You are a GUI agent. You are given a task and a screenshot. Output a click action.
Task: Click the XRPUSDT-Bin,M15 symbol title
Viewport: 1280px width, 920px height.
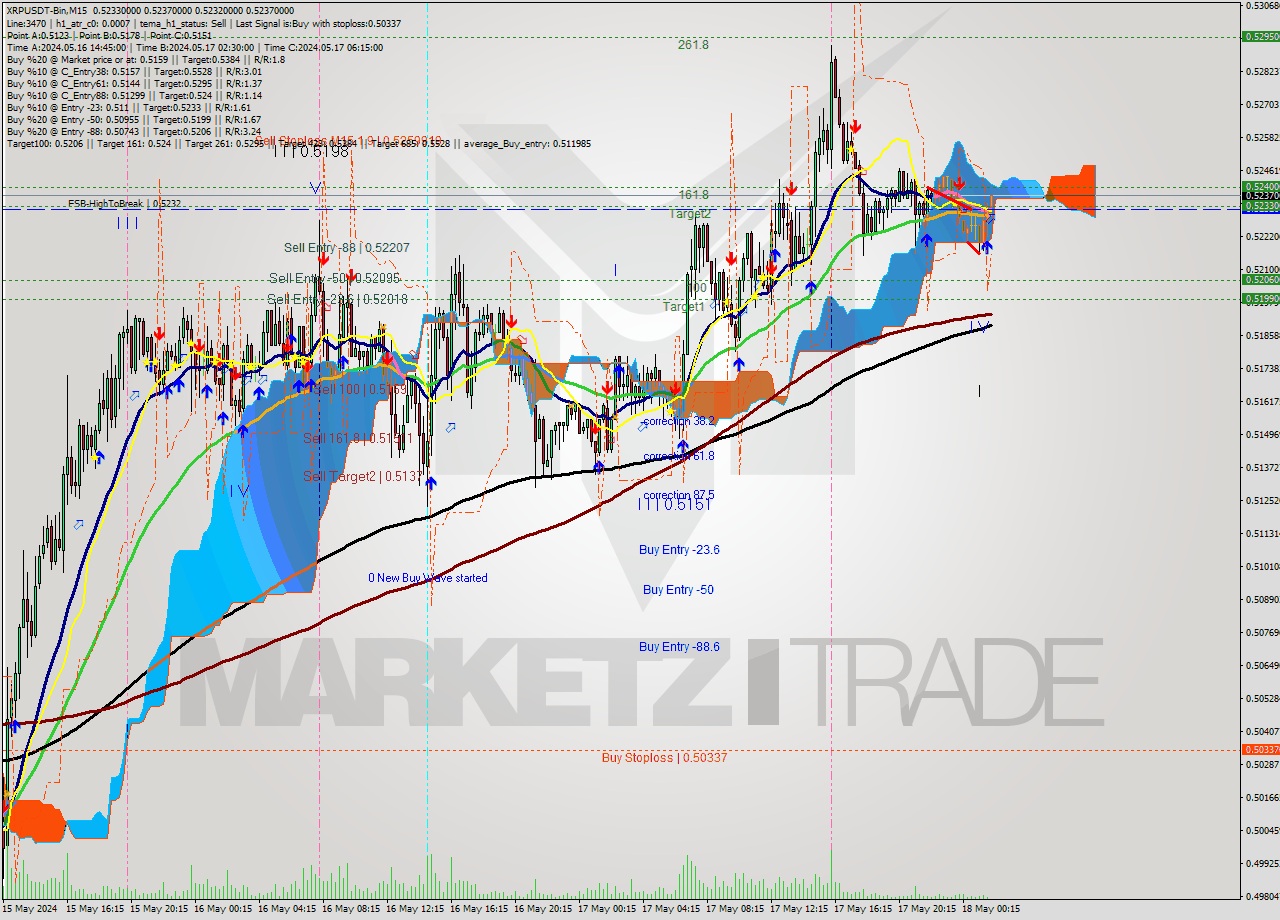tap(46, 10)
